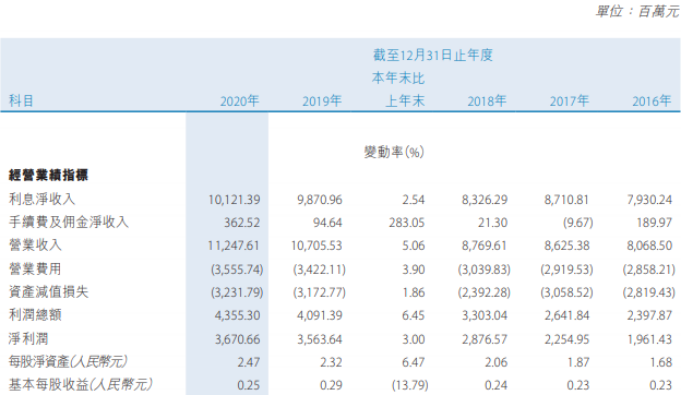Click the value 10,705.53

[317, 246]
